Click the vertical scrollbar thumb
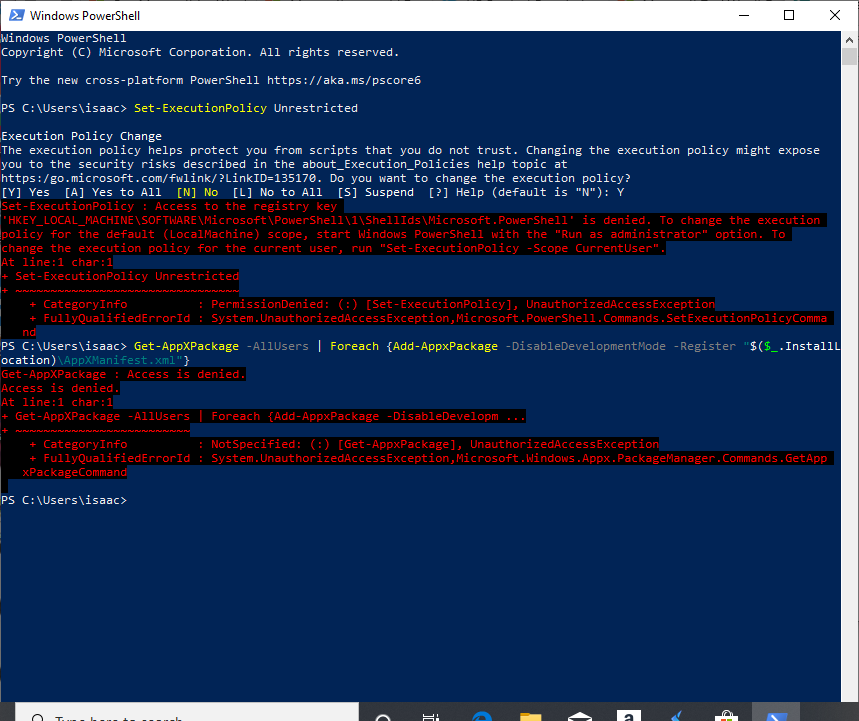 tap(850, 56)
